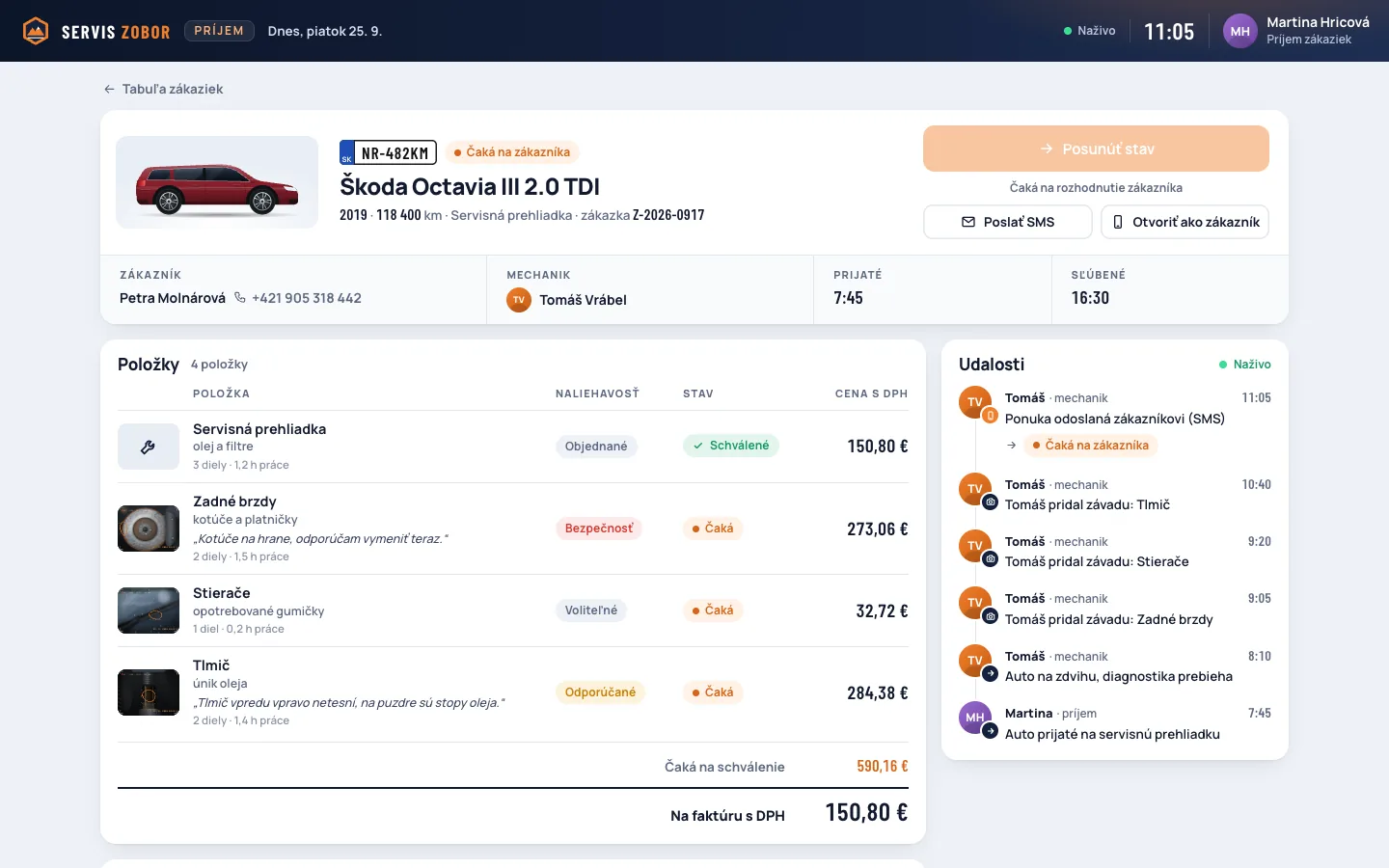Viewport: 1389px width, 868px height.
Task: Click the event Auto na zdvihu, diagnostika prebieha
Action: tap(1119, 676)
